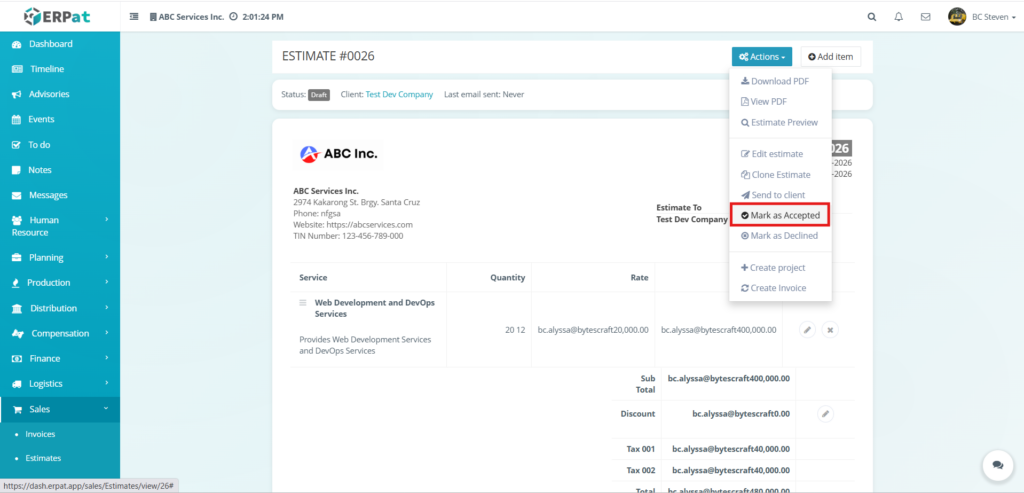Open the mail envelope icon in header
This screenshot has width=1024, height=493.
click(x=925, y=17)
